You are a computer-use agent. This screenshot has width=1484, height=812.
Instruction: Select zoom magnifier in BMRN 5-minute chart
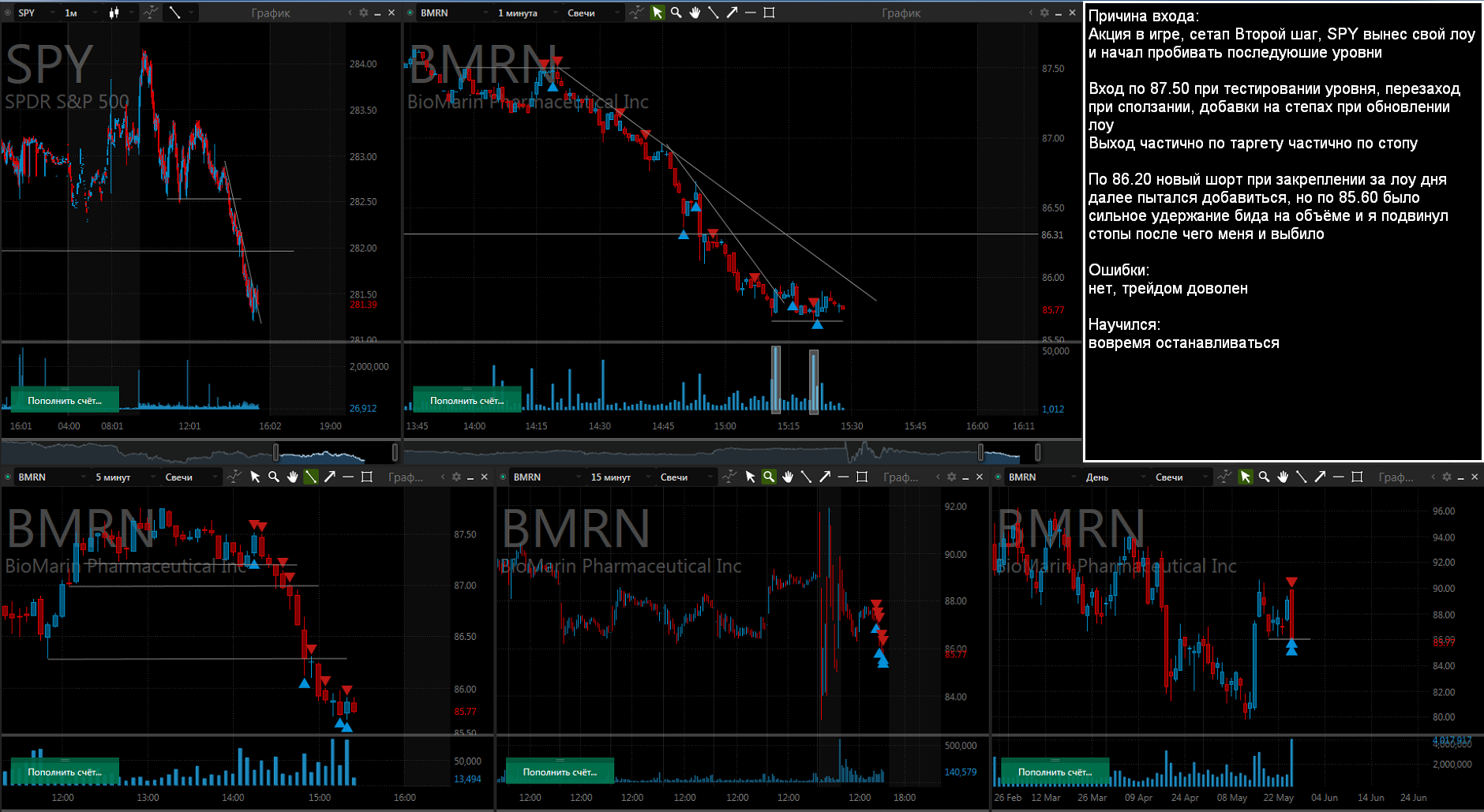pos(274,477)
